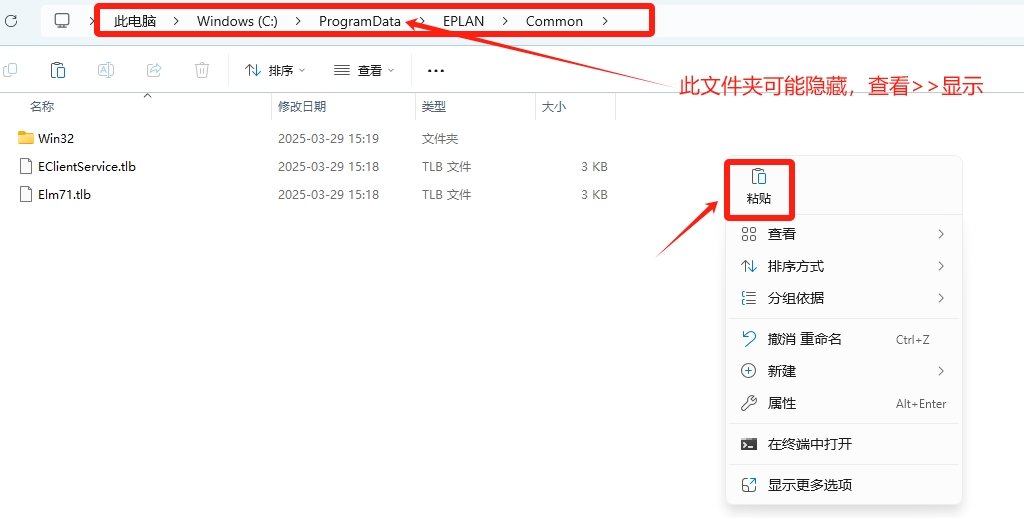Open the 查看 view dropdown in toolbar
The width and height of the screenshot is (1024, 518).
[x=364, y=70]
